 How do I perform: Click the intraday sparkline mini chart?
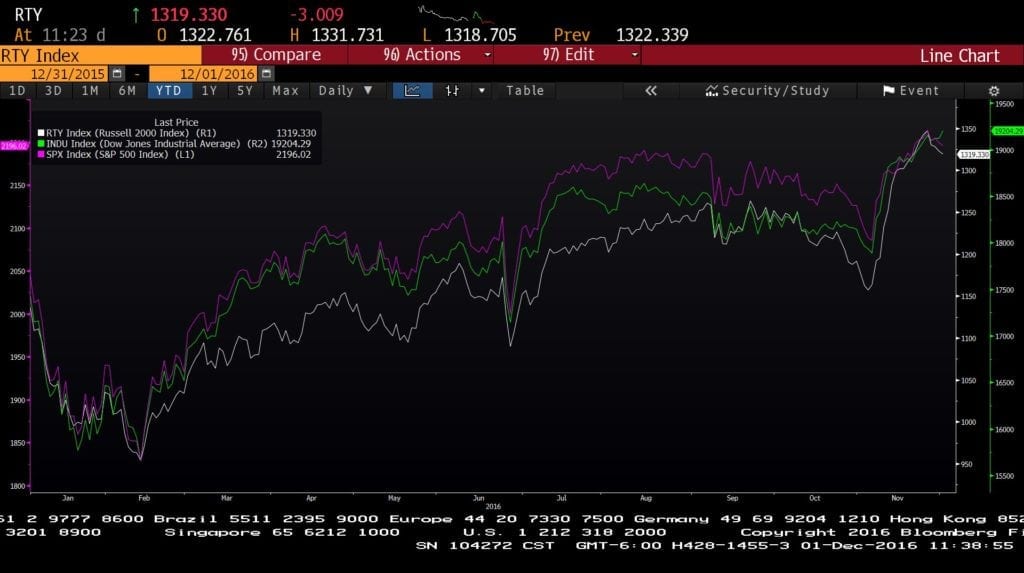coord(455,14)
